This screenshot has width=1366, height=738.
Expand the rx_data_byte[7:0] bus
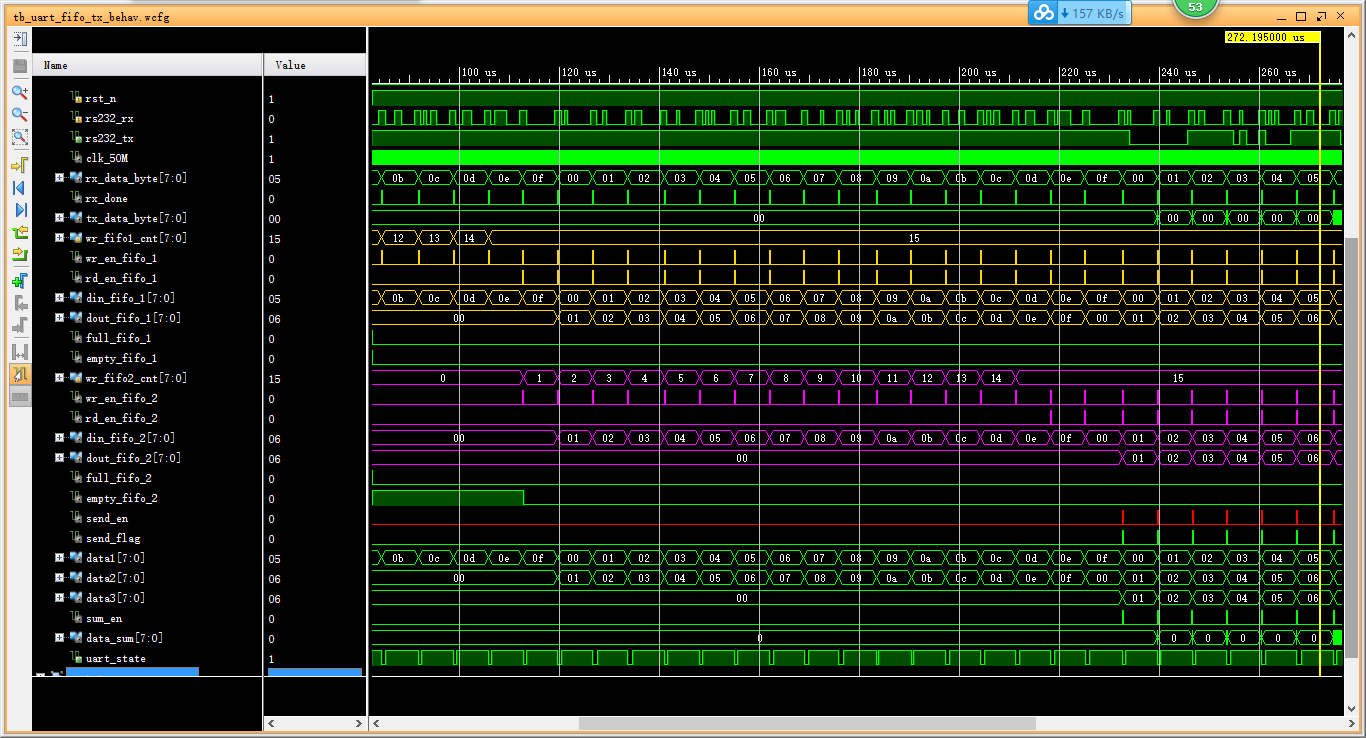pos(59,178)
